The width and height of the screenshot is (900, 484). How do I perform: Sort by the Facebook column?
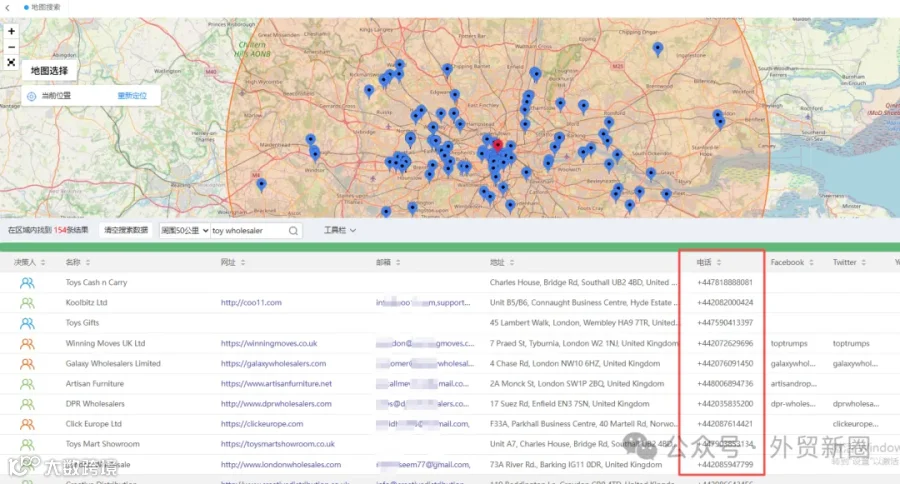tap(811, 262)
